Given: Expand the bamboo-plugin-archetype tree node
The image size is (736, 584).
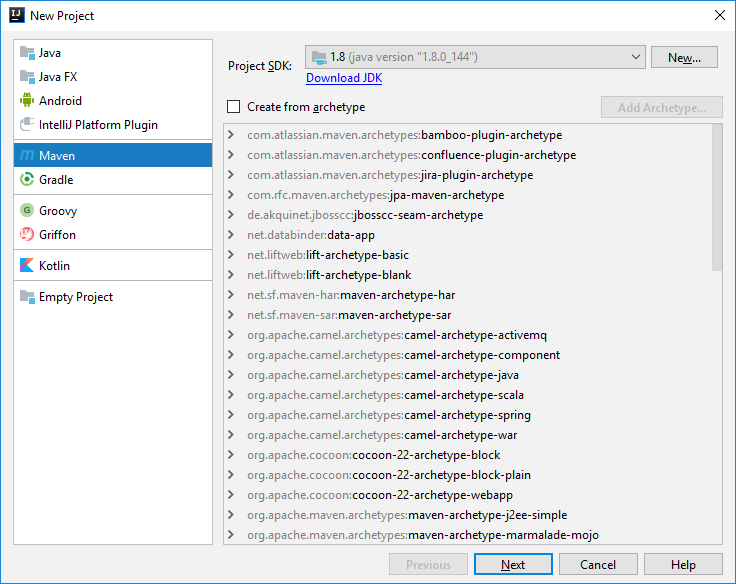Looking at the screenshot, I should (x=232, y=135).
